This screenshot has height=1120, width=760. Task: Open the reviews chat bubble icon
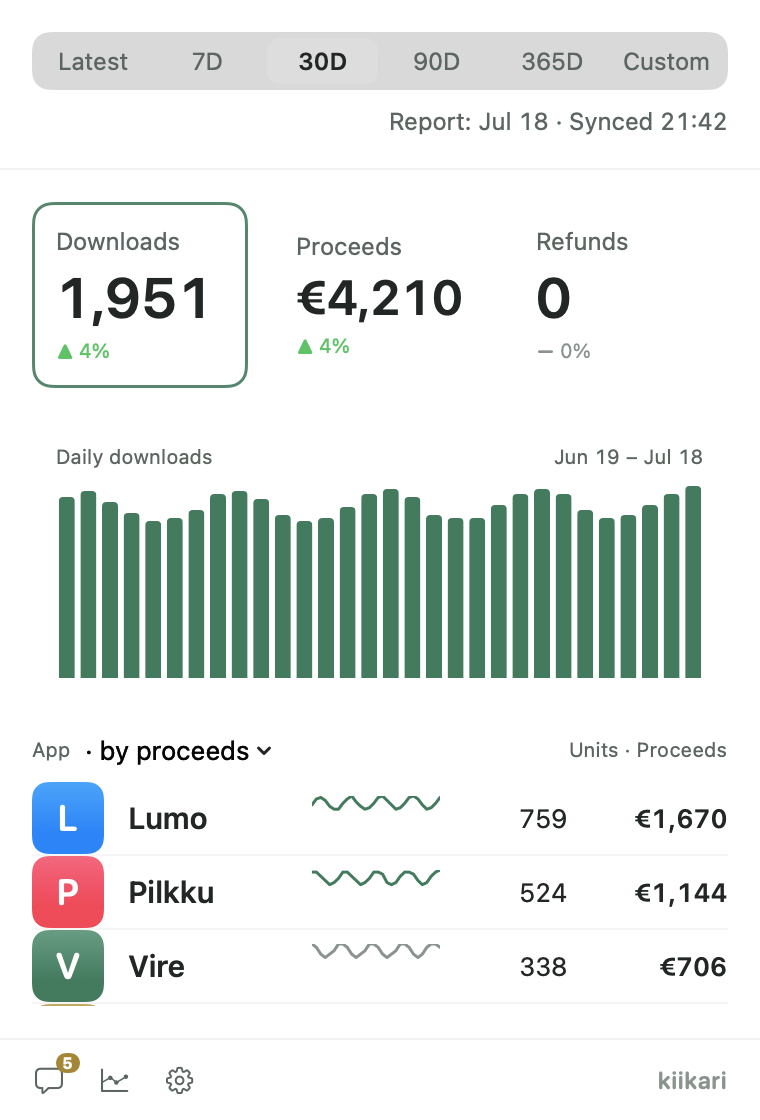tap(50, 1080)
